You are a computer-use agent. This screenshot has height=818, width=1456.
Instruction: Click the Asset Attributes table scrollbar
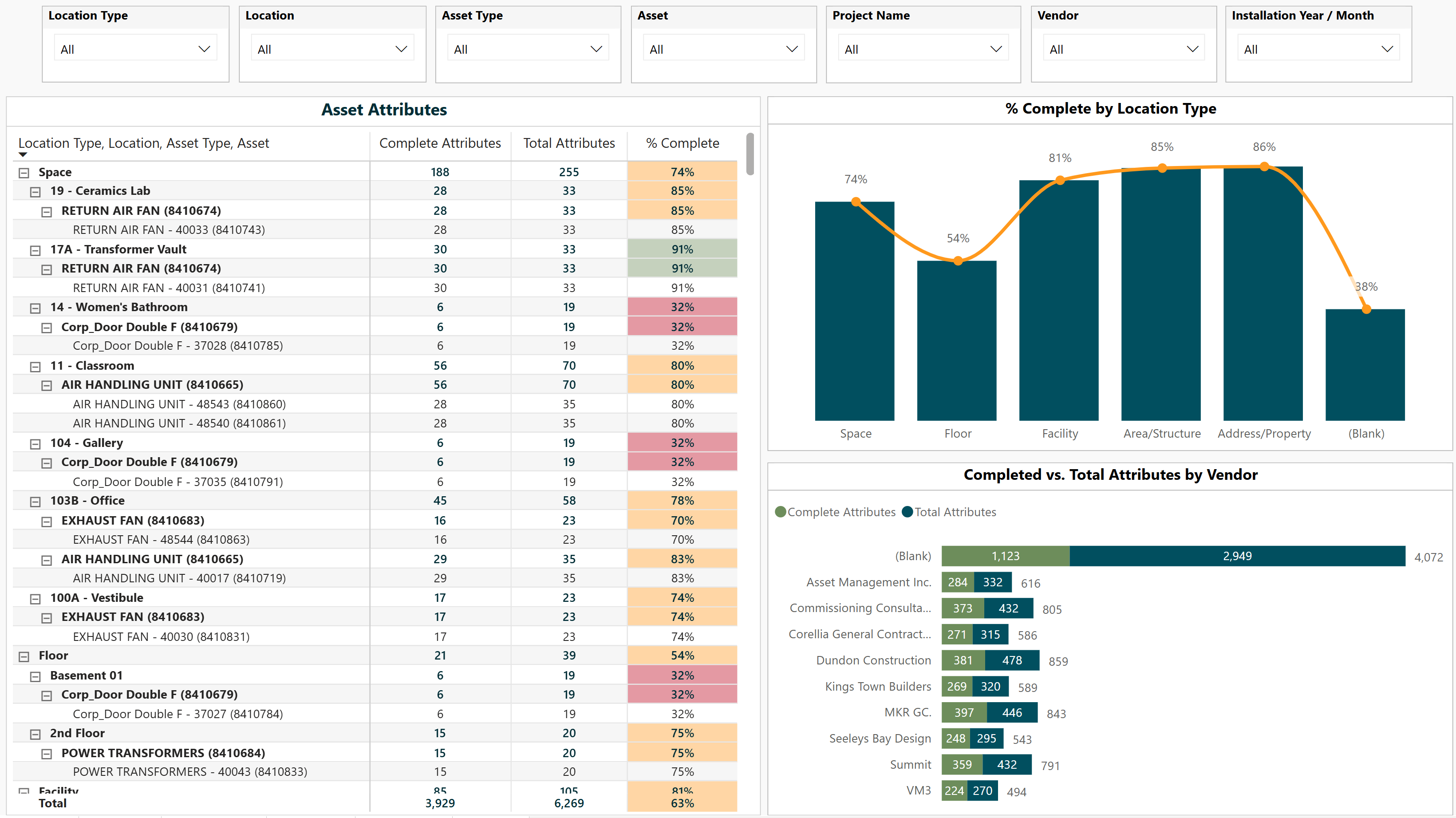tap(750, 154)
